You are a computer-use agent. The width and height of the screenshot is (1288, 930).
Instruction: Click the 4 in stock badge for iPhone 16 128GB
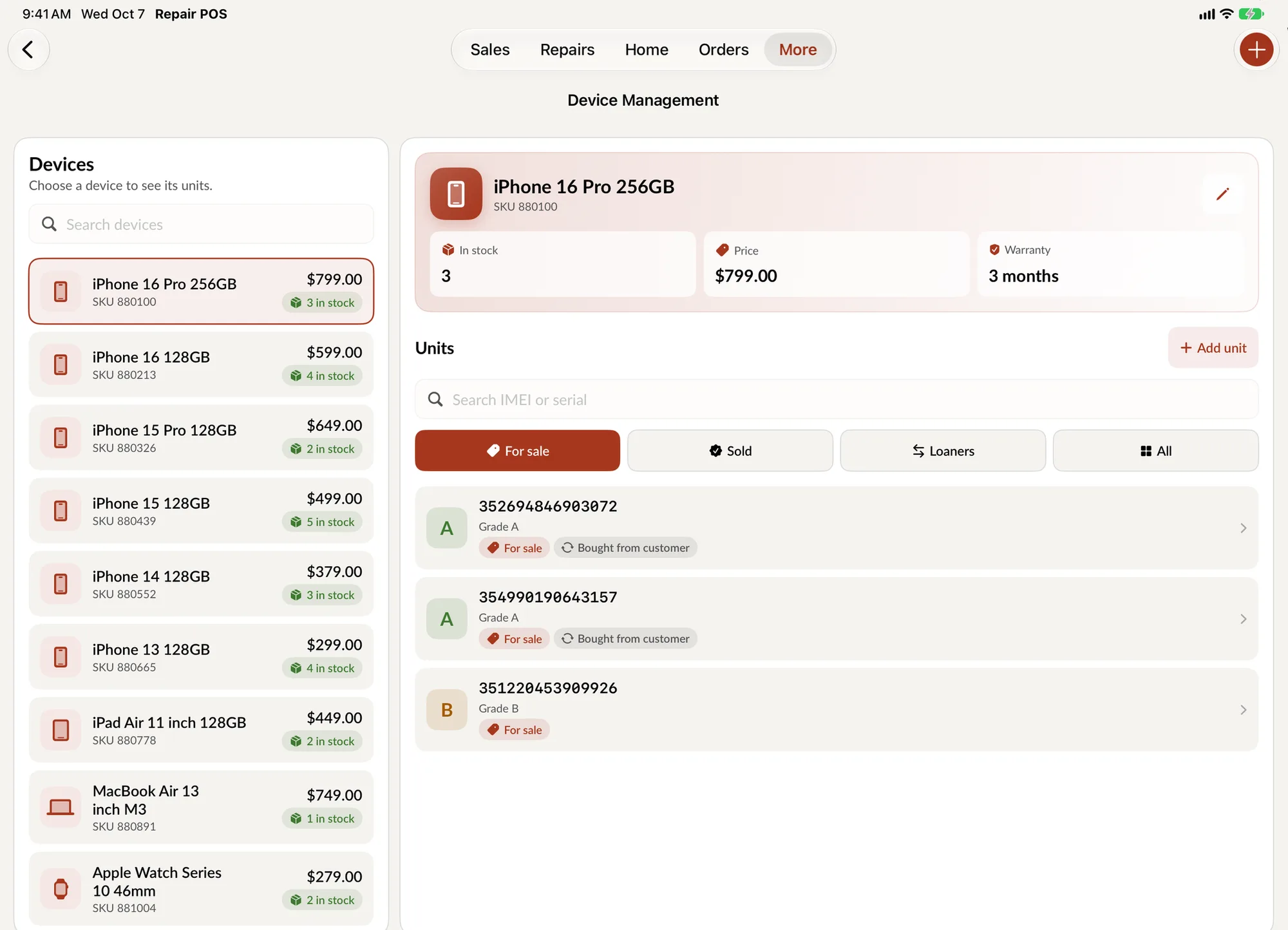(322, 375)
